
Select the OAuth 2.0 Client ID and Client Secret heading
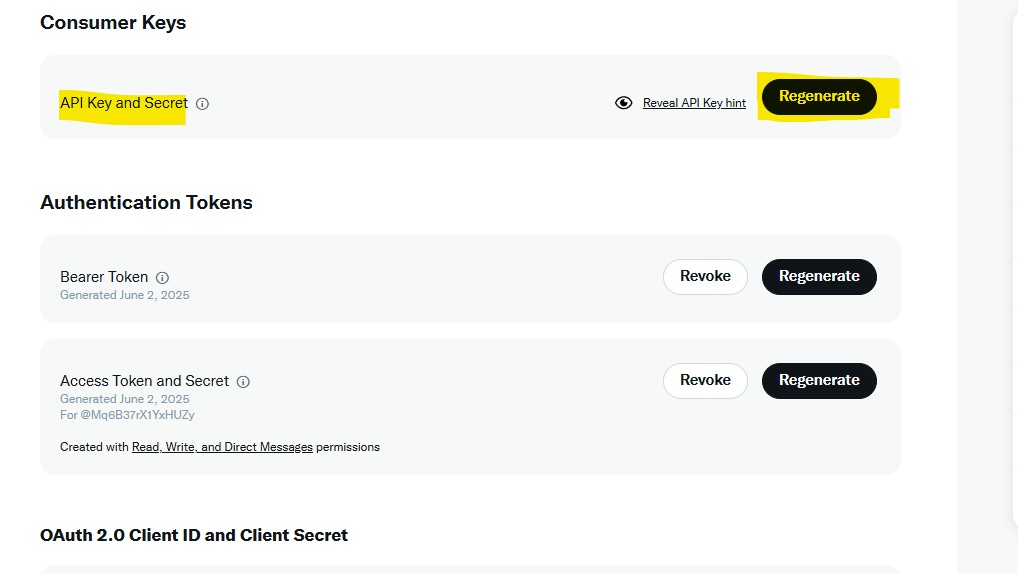(194, 535)
